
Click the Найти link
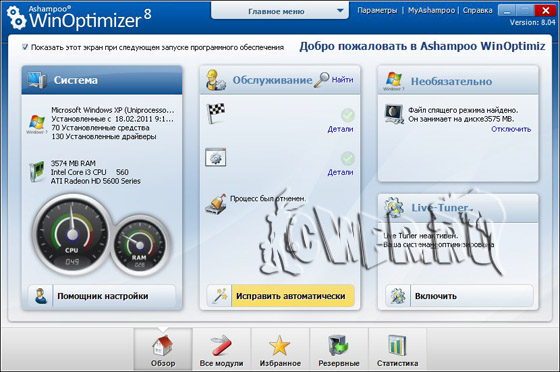tap(342, 80)
